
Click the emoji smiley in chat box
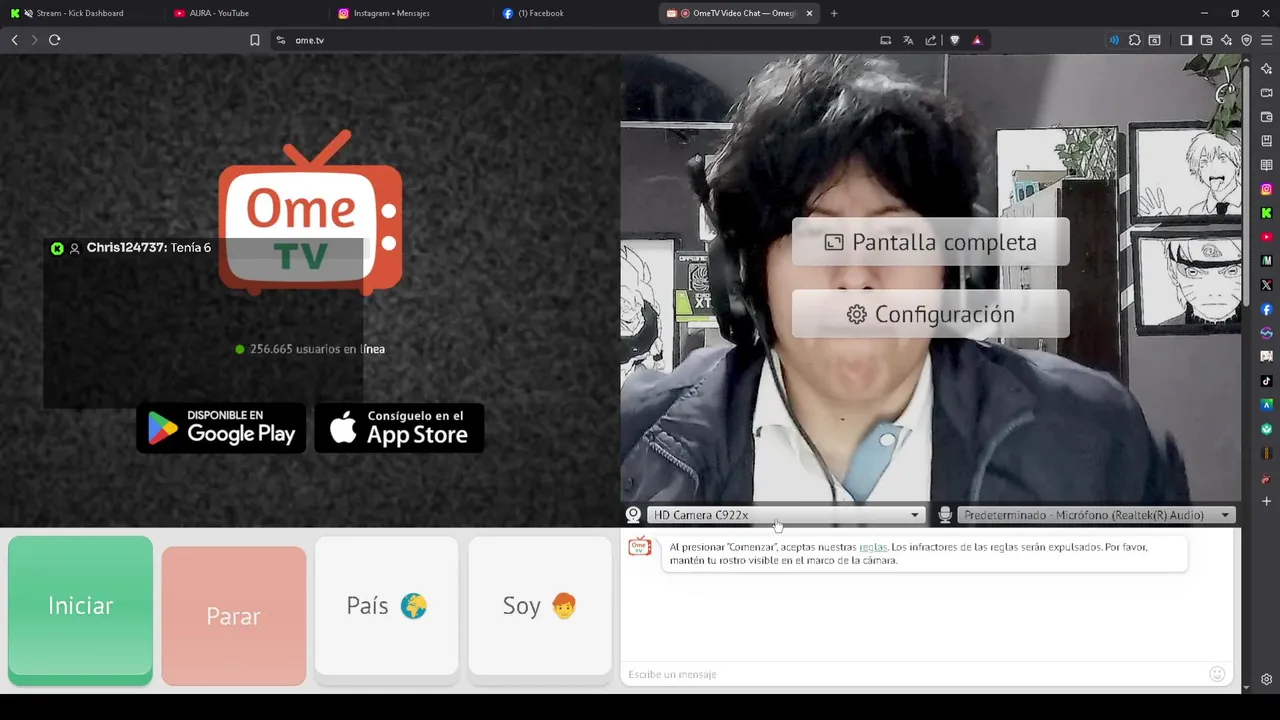click(1217, 674)
